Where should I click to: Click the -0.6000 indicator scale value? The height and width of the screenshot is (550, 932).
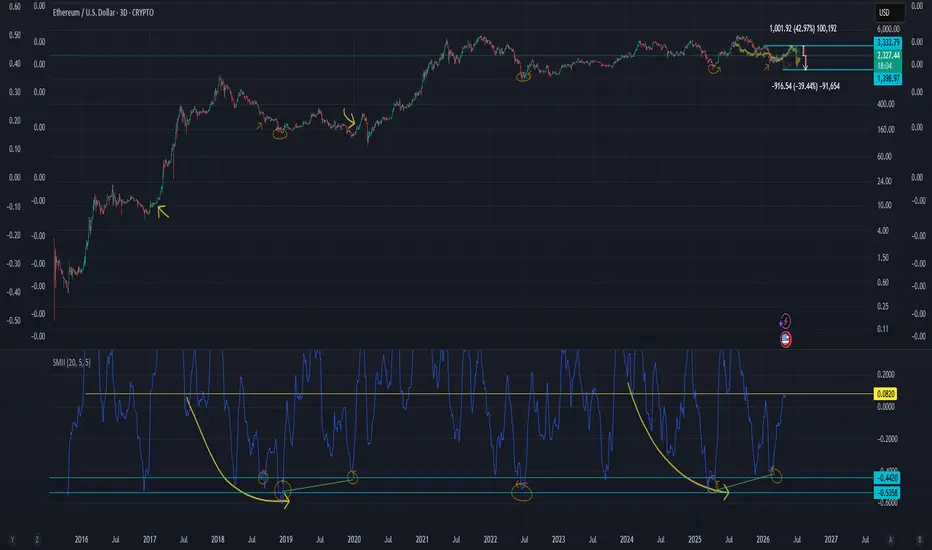(x=886, y=503)
